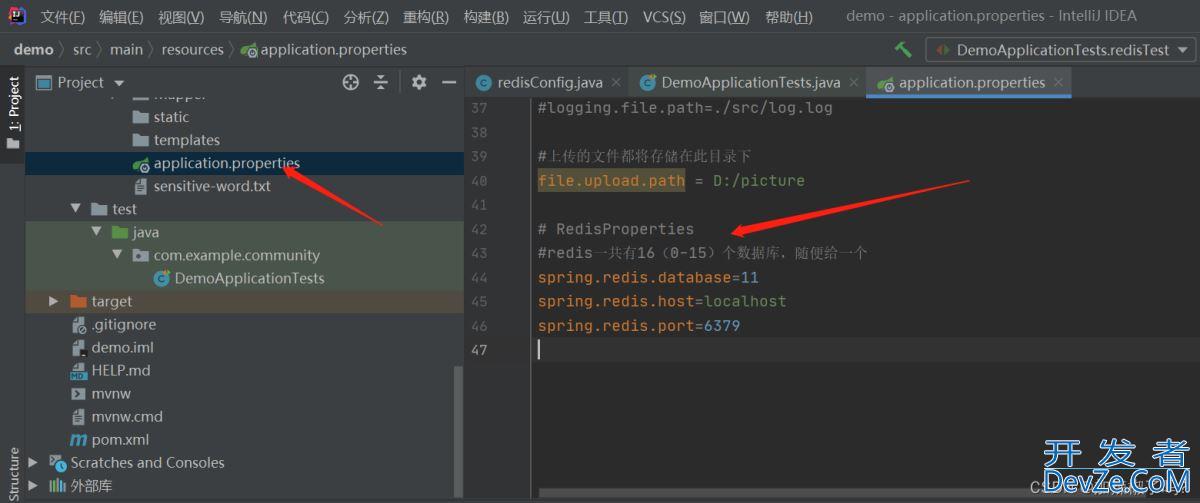
Task: Click line 44 spring.redis.database=11
Action: click(648, 277)
